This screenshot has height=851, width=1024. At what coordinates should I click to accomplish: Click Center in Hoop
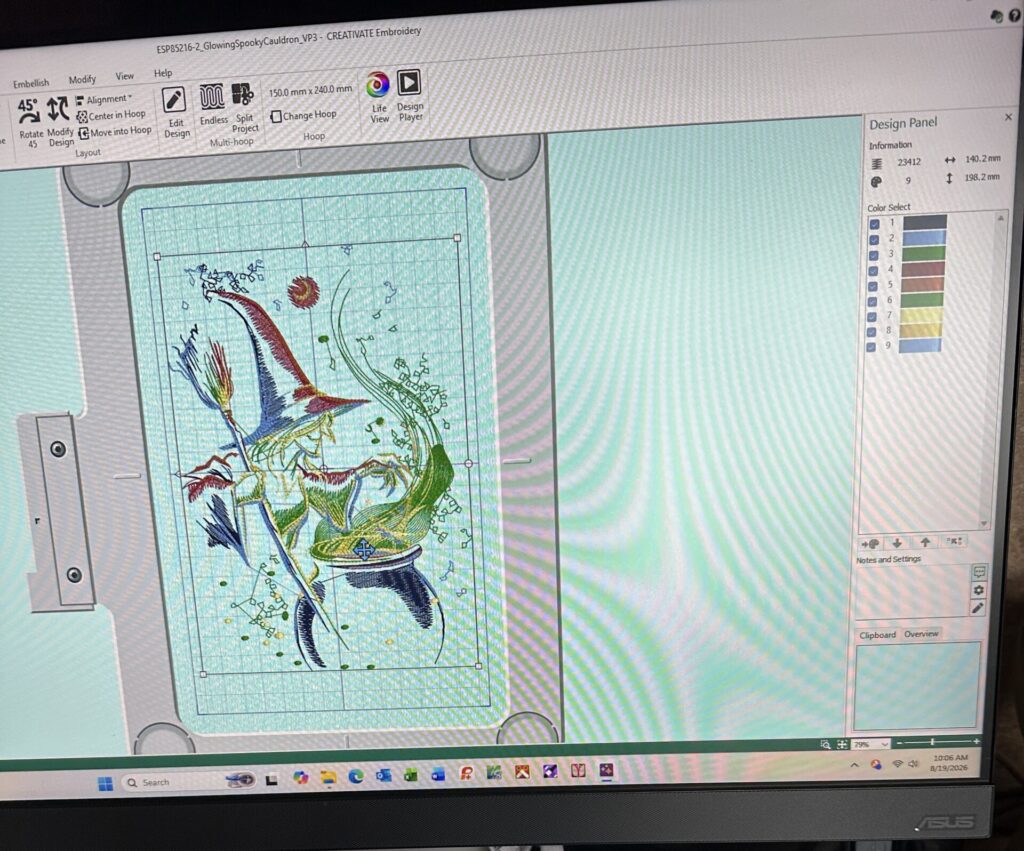coord(111,116)
